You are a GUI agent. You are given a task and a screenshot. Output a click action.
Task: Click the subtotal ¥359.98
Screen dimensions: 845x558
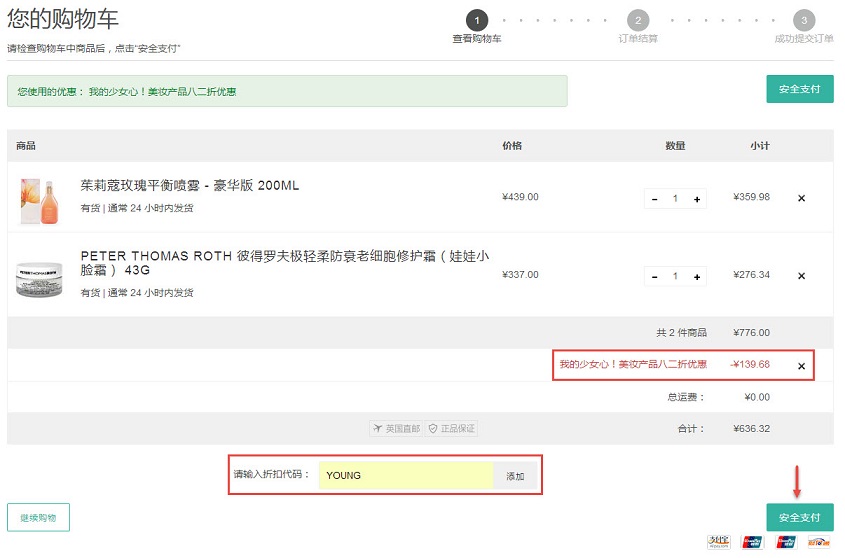(x=752, y=197)
